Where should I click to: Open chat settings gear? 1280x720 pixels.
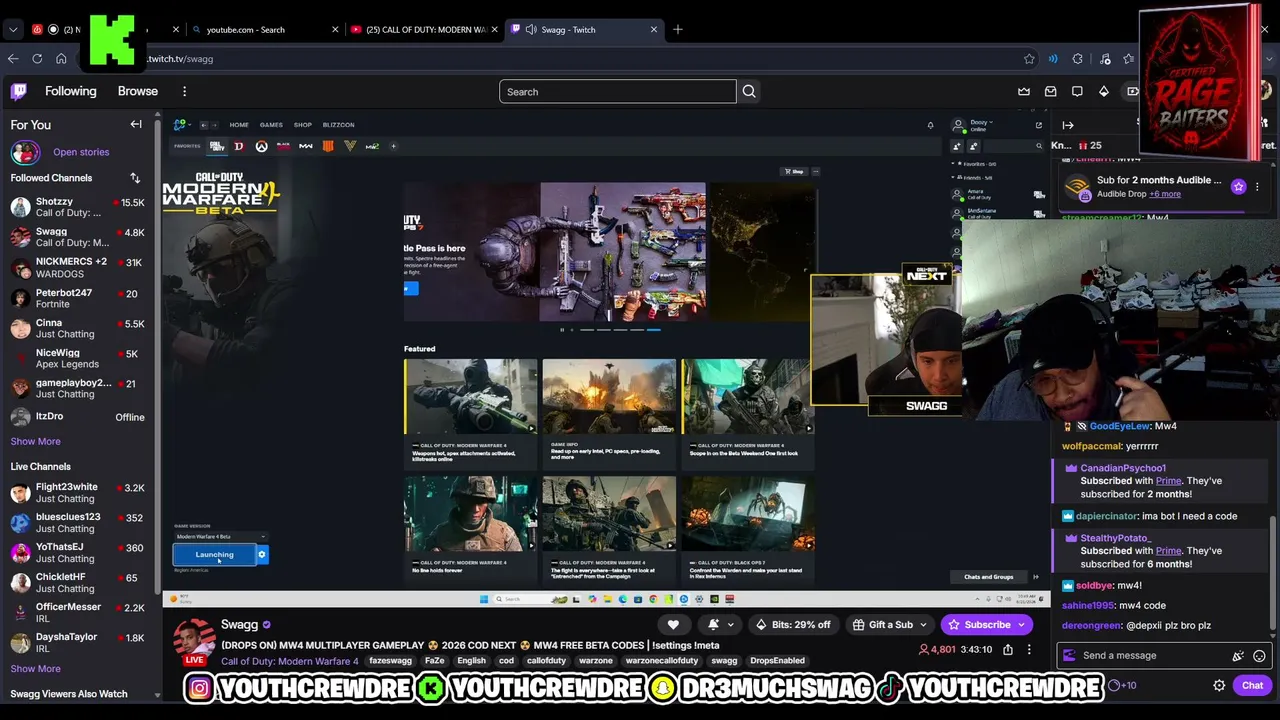coord(1219,686)
